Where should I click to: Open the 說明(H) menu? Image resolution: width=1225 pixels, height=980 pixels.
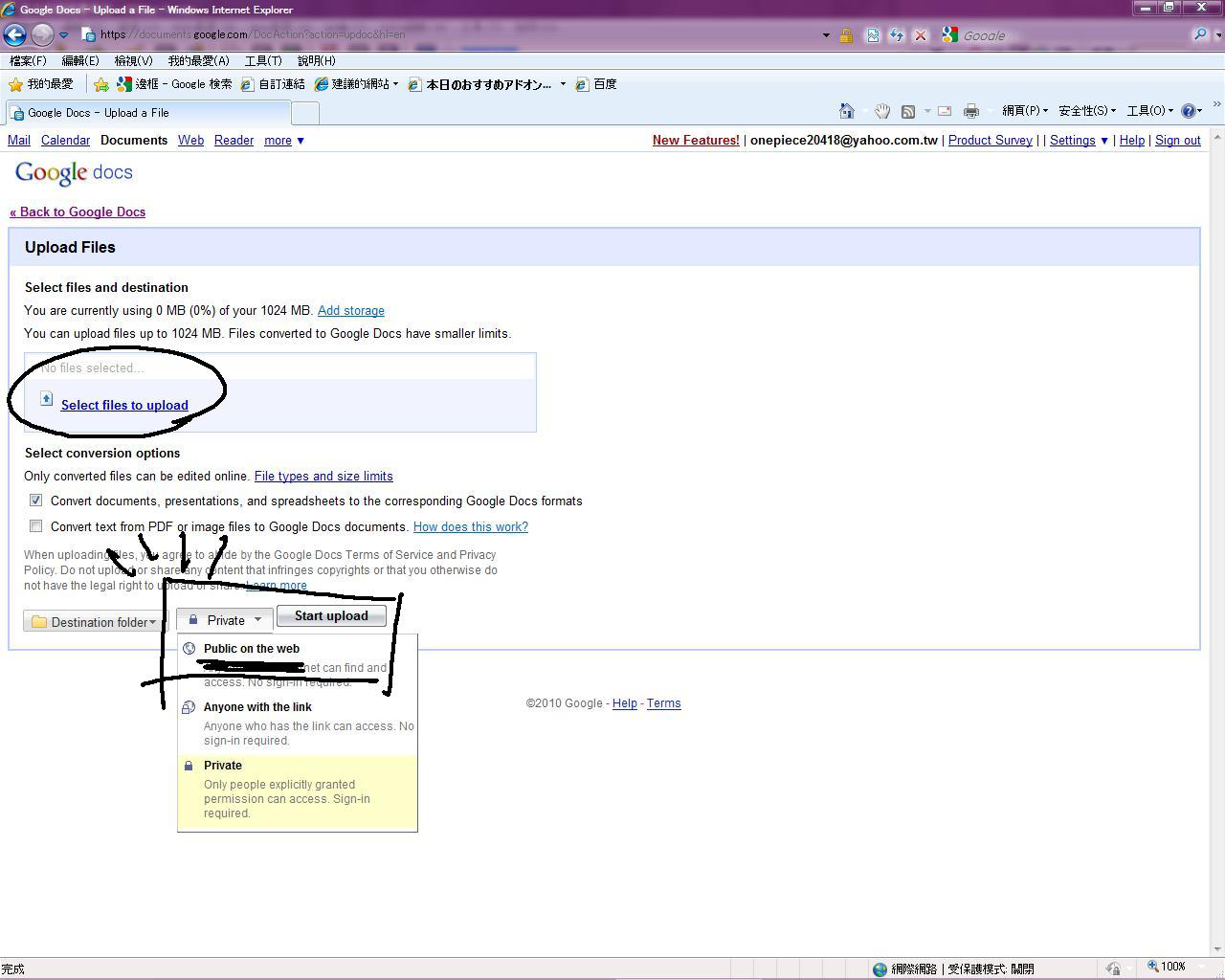tap(317, 60)
